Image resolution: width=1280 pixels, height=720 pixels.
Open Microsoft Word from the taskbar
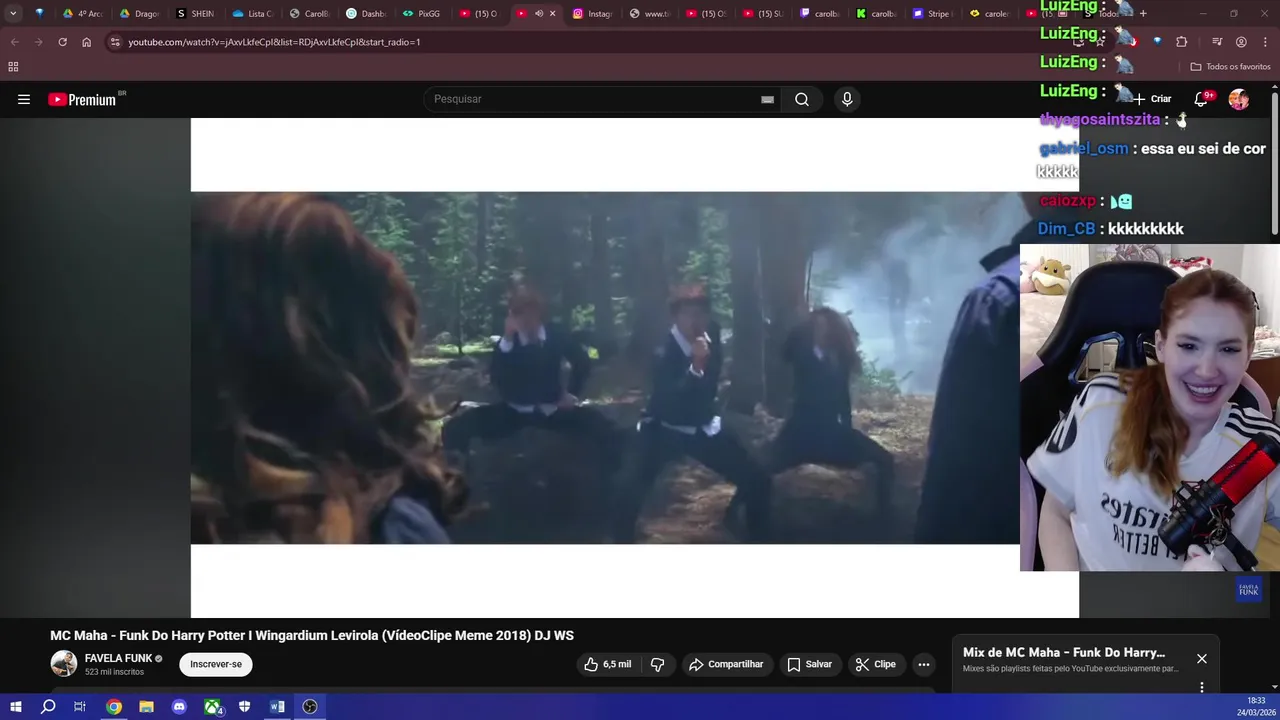[277, 707]
